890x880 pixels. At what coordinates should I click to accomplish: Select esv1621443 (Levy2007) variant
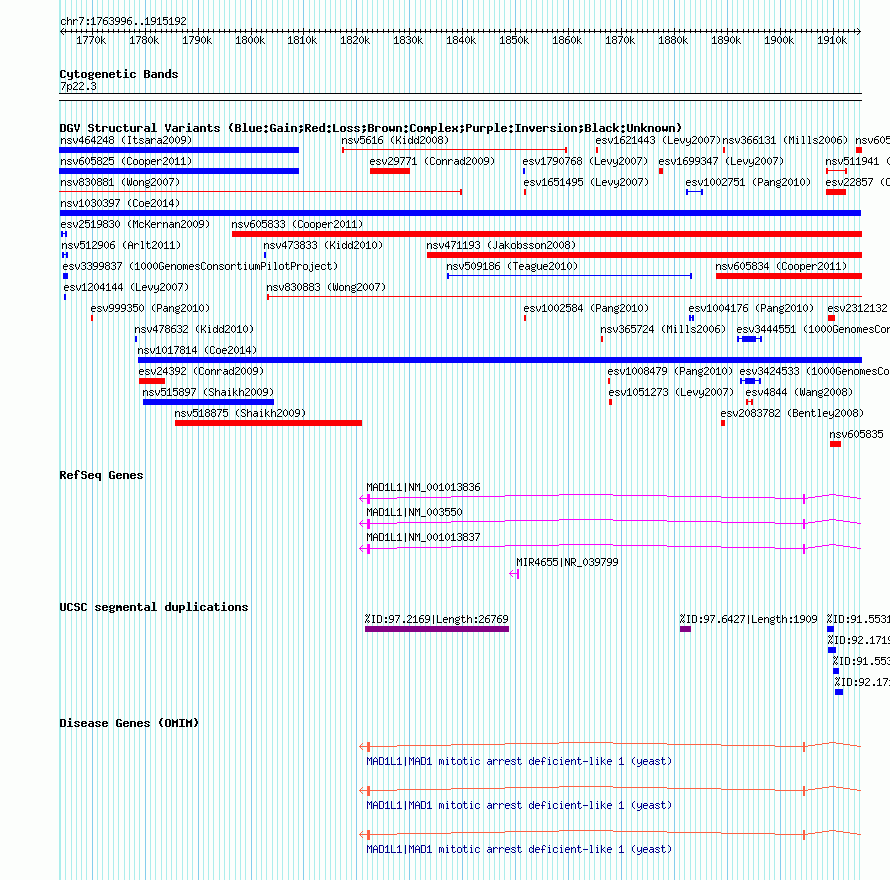pyautogui.click(x=658, y=140)
